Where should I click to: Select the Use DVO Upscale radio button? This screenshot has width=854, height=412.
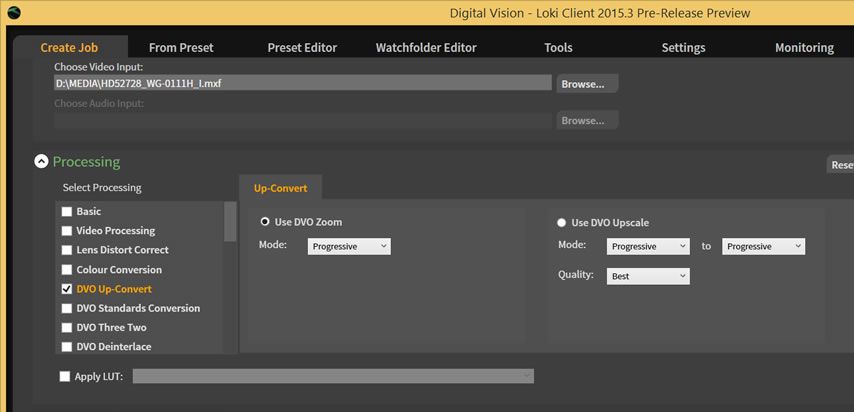pyautogui.click(x=562, y=222)
